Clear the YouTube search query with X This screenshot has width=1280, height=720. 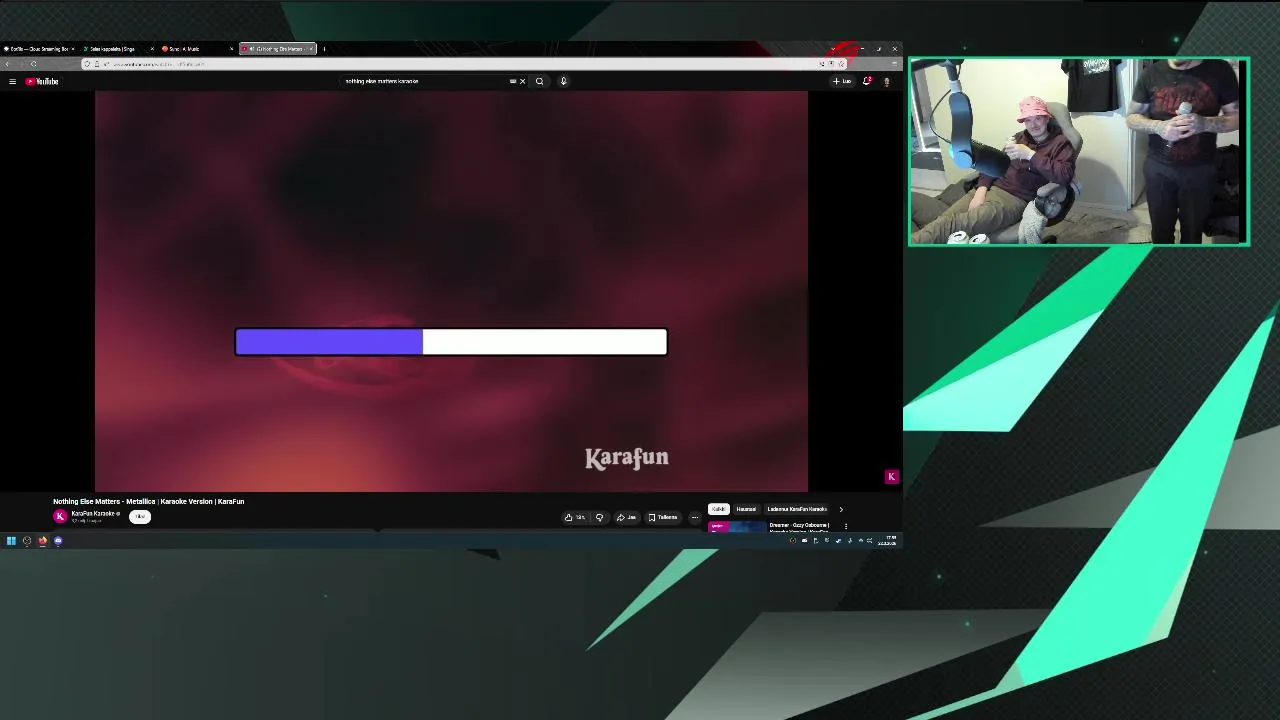tap(522, 81)
